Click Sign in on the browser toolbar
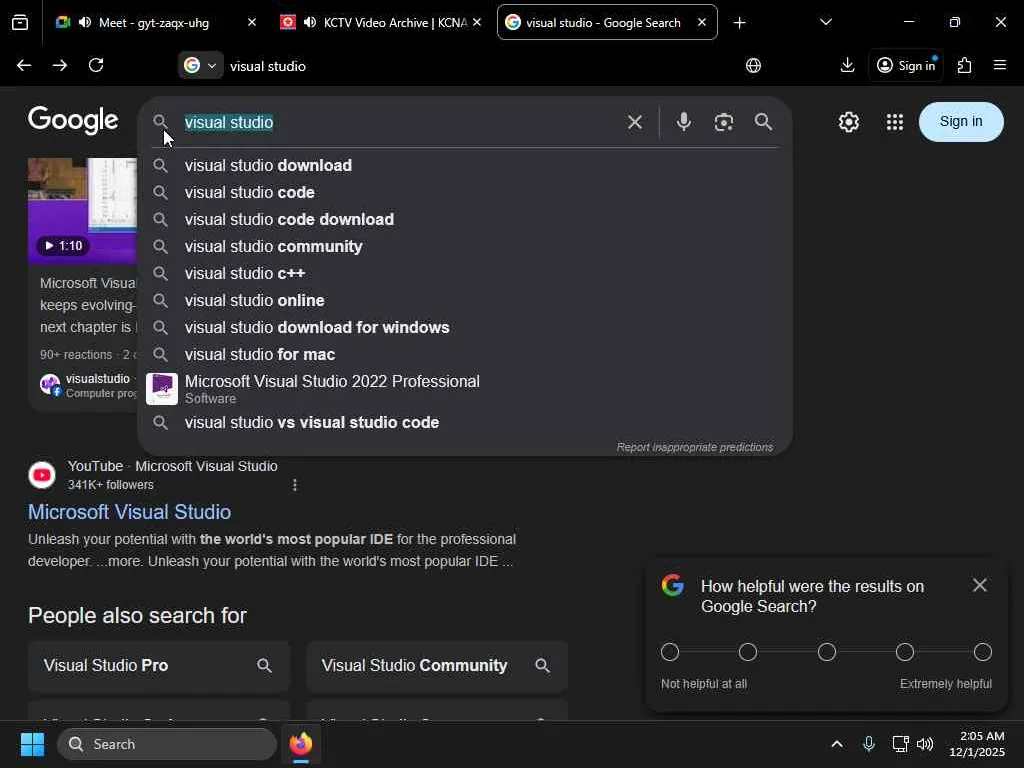1024x768 pixels. [906, 65]
